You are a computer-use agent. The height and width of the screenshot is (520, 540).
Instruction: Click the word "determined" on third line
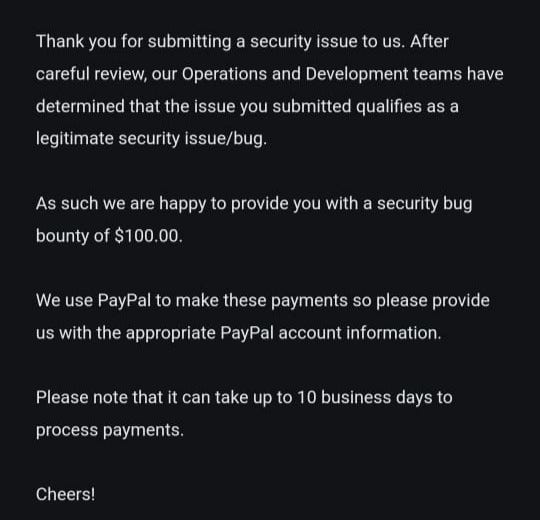click(80, 106)
